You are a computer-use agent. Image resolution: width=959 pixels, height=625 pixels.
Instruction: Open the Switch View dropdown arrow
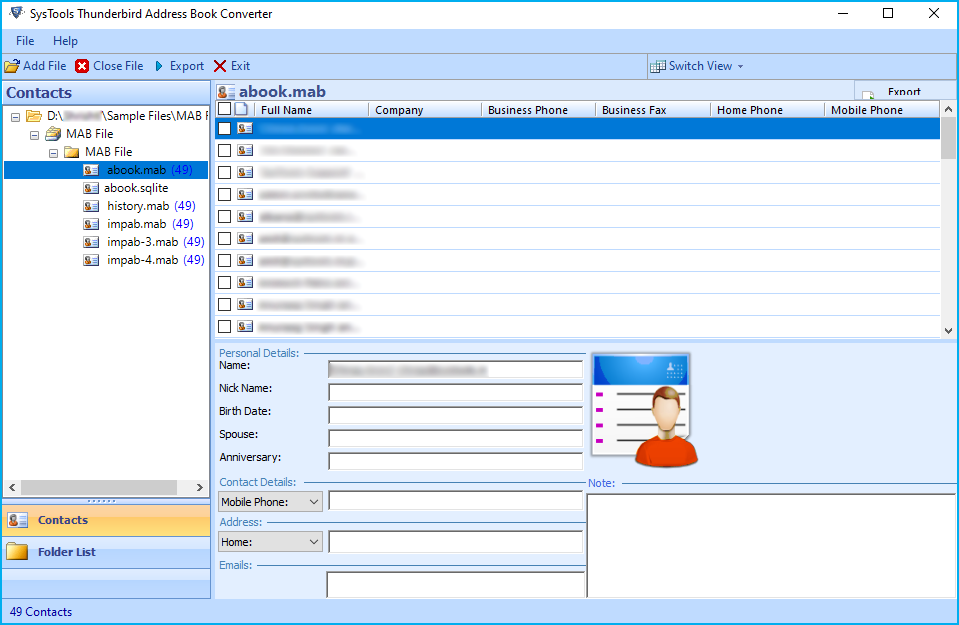click(x=741, y=66)
